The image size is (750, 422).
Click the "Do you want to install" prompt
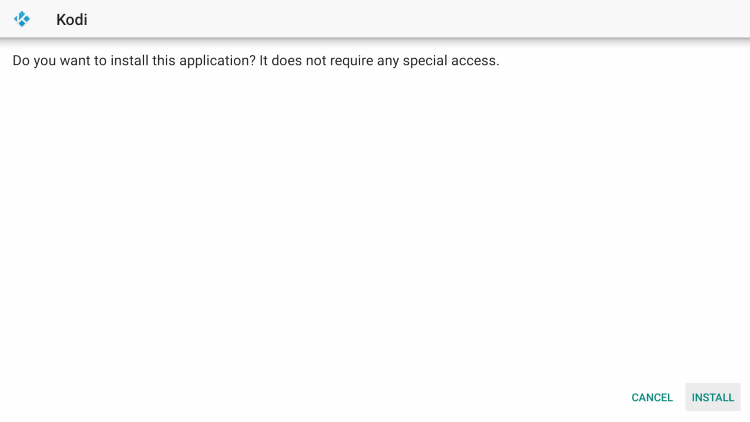[x=134, y=61]
